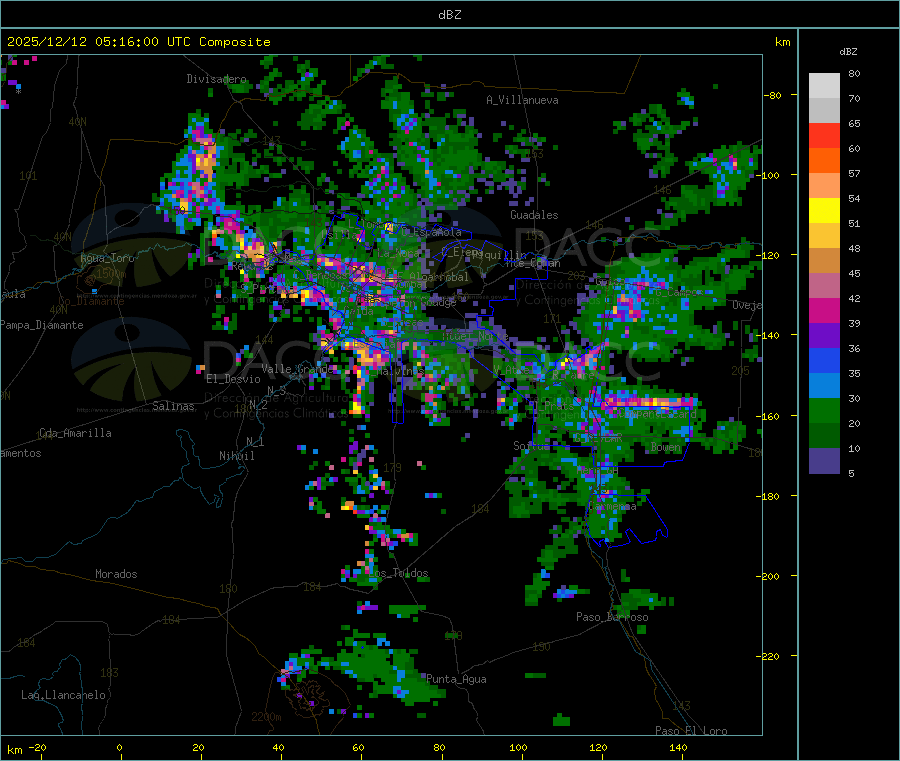Click the 100 km bottom axis label
This screenshot has height=761, width=900.
(518, 747)
